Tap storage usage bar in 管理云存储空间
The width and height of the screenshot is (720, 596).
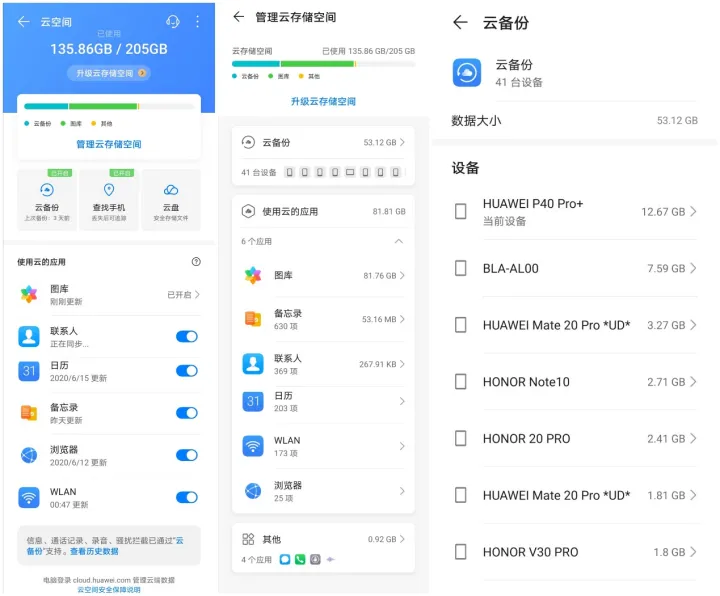tap(323, 64)
